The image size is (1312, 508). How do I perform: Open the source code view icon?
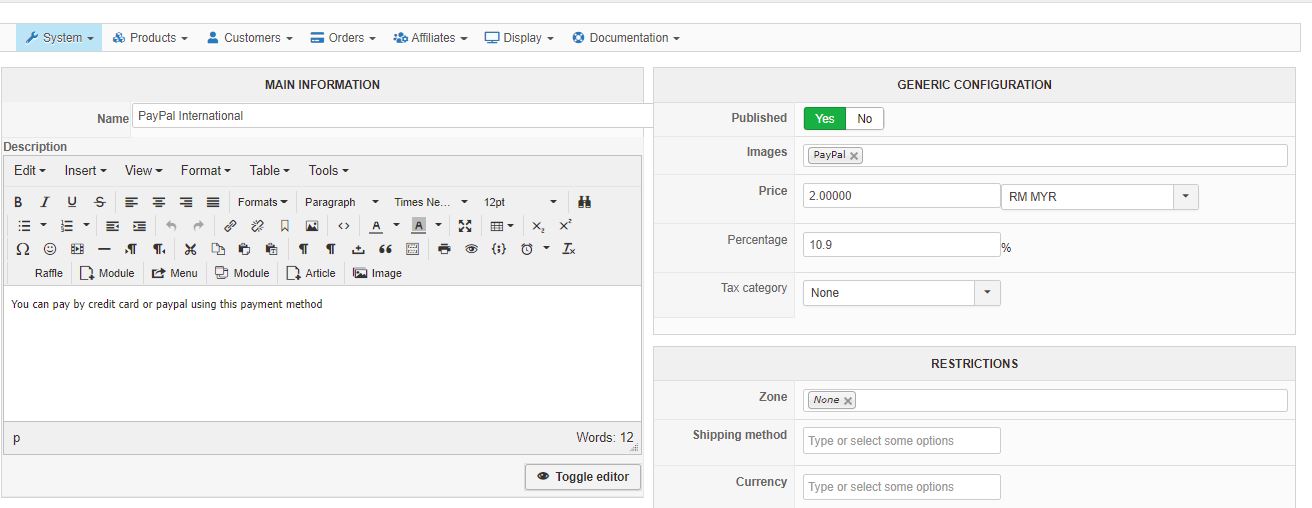point(344,226)
